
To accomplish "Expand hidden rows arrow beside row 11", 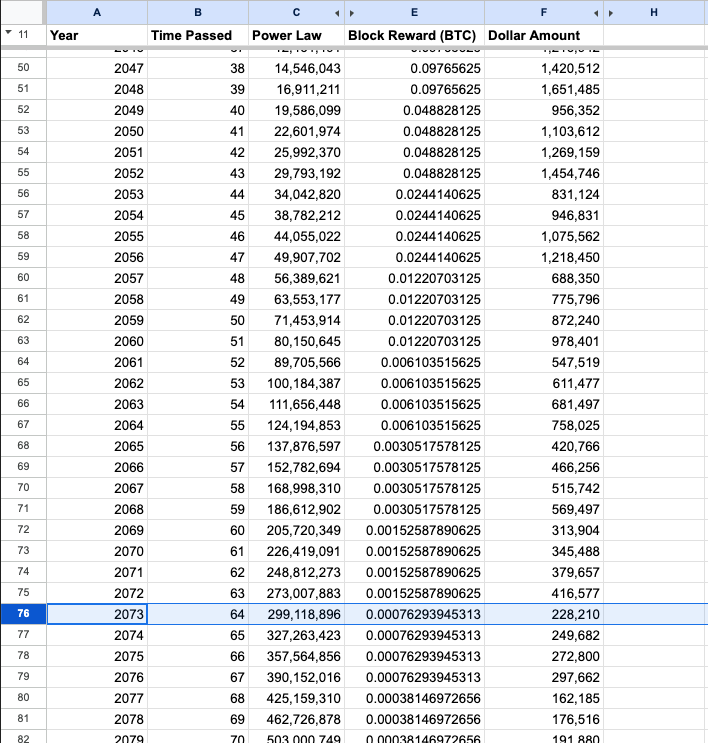I will (x=8, y=33).
